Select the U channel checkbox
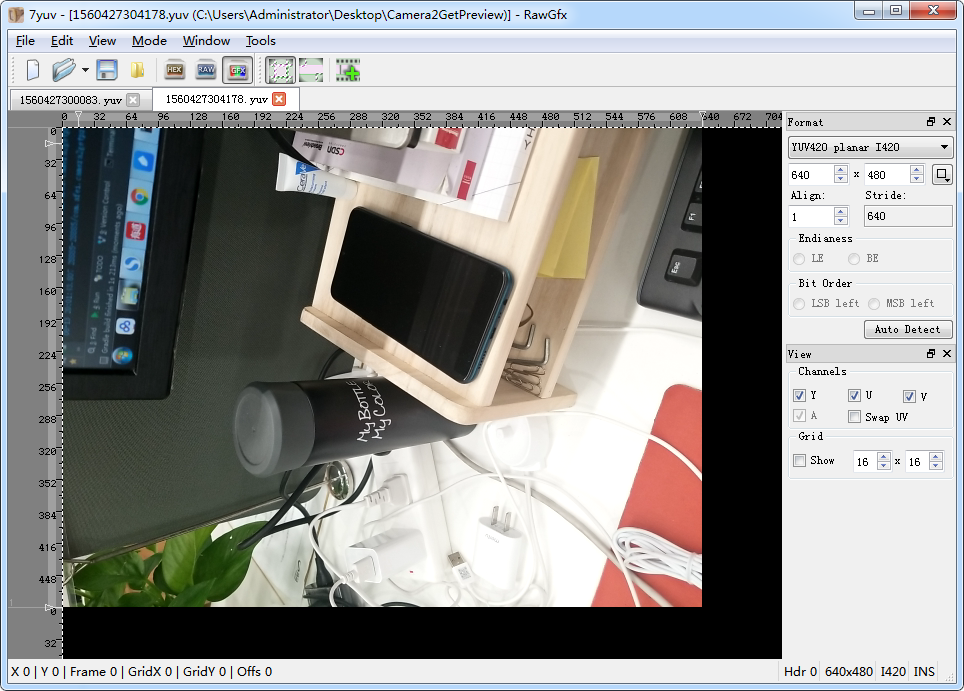 855,395
